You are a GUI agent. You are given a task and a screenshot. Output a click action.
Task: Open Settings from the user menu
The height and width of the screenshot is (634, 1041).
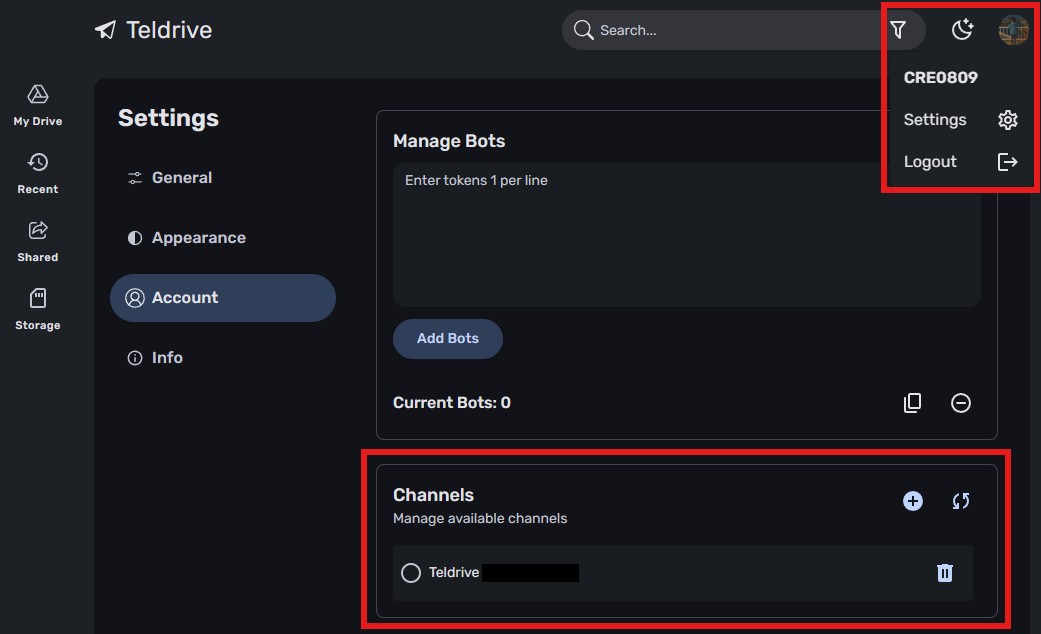pos(934,119)
